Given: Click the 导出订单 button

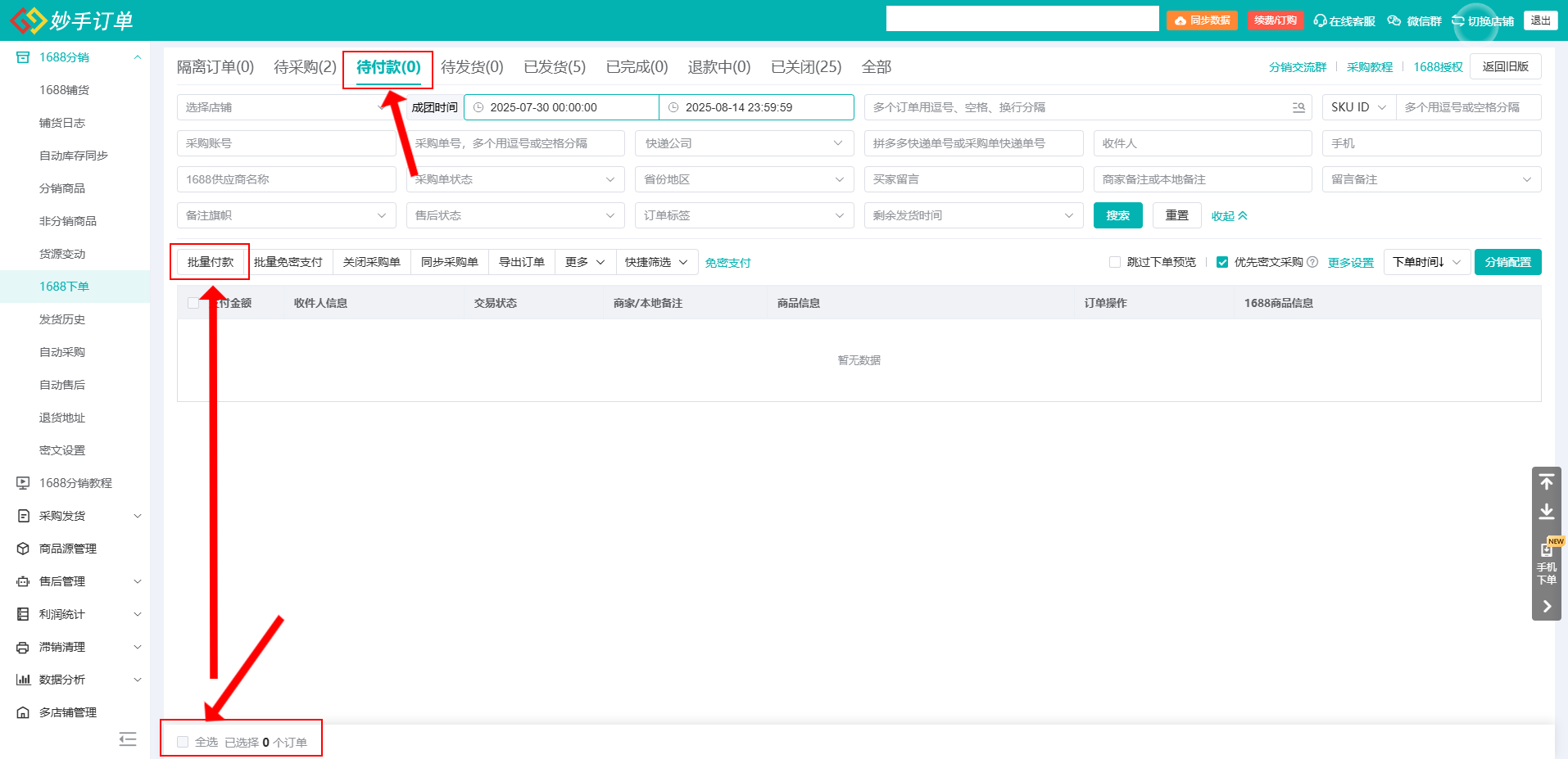Looking at the screenshot, I should pyautogui.click(x=522, y=262).
